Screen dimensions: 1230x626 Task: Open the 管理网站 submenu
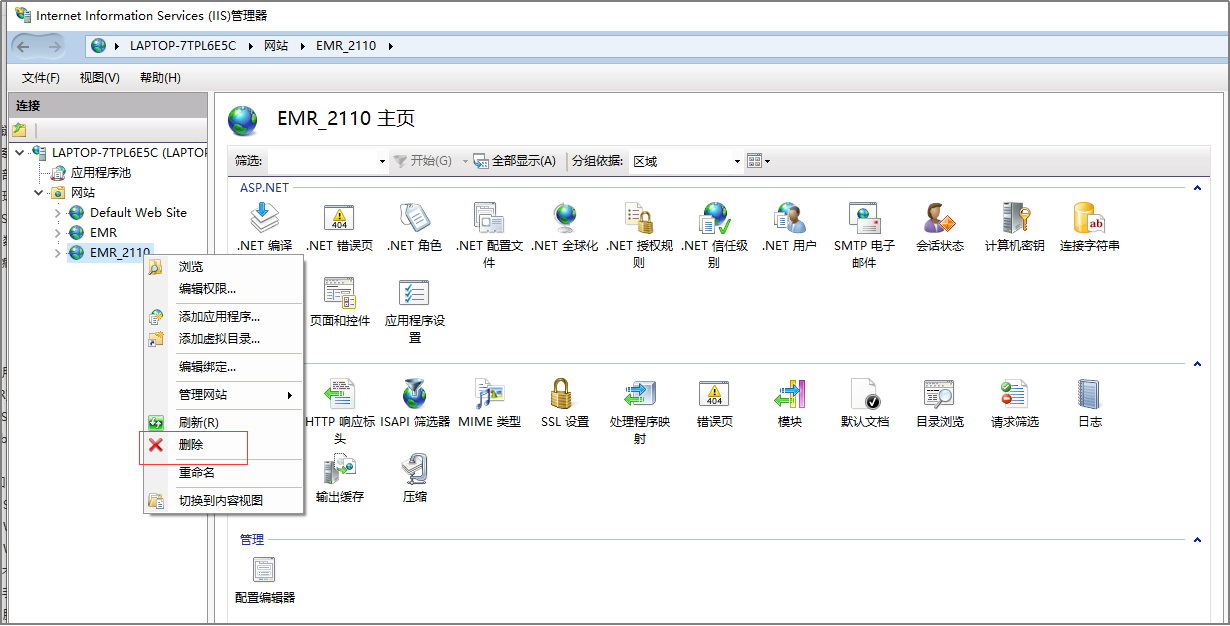pos(223,395)
